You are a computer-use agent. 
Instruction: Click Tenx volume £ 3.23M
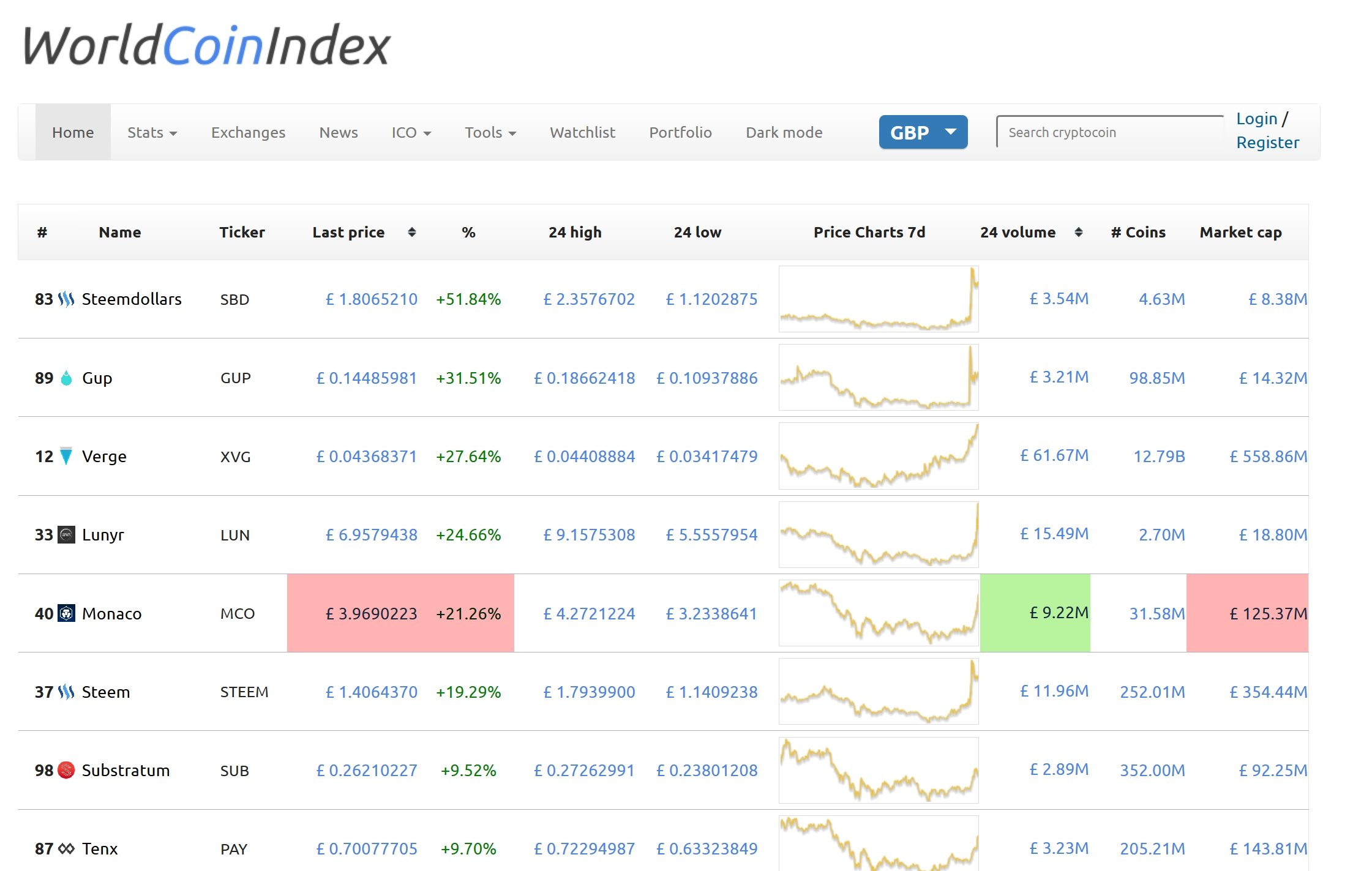pyautogui.click(x=1059, y=848)
